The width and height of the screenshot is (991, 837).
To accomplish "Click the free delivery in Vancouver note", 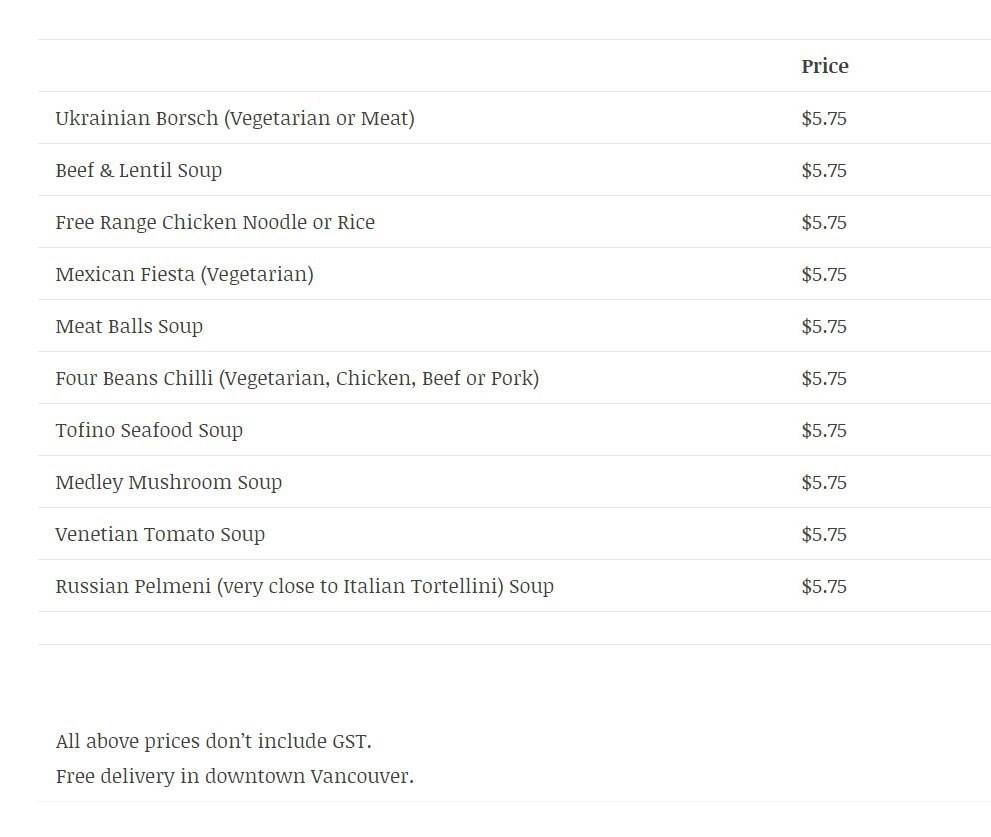I will [x=234, y=776].
